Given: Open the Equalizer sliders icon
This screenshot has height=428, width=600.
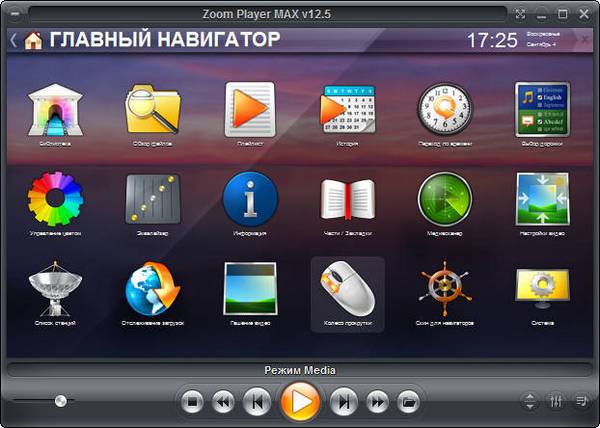Looking at the screenshot, I should pos(153,199).
